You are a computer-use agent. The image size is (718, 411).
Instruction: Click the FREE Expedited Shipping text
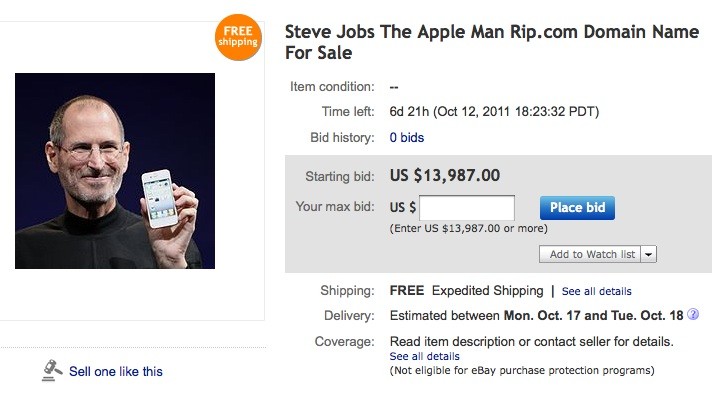click(x=465, y=291)
